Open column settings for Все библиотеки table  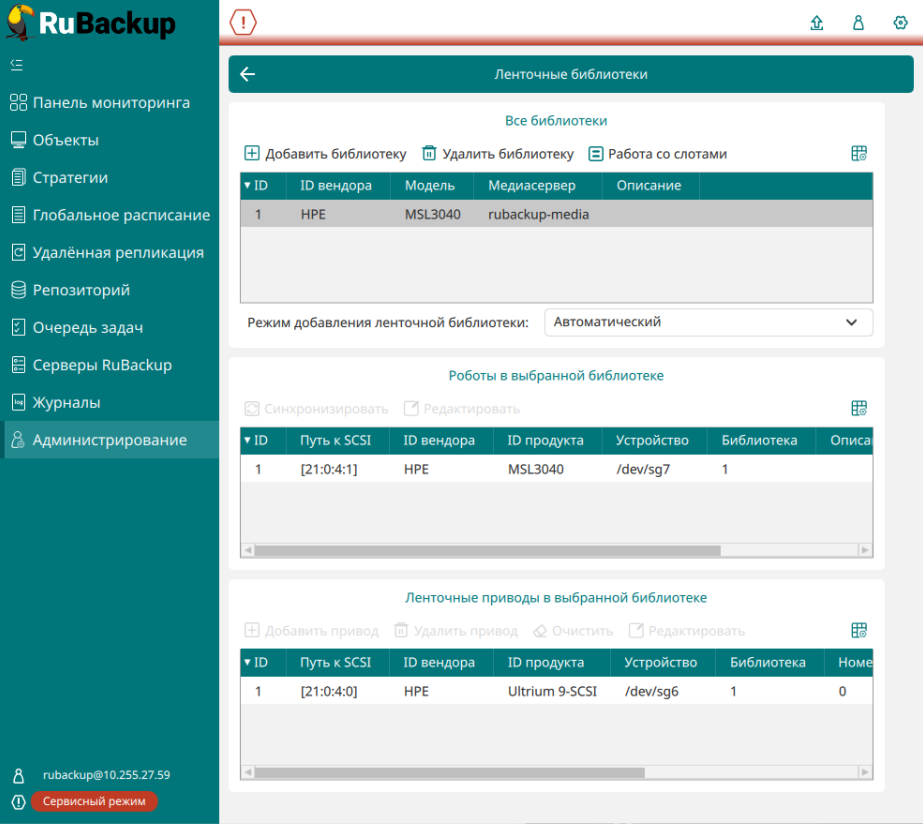[x=858, y=154]
